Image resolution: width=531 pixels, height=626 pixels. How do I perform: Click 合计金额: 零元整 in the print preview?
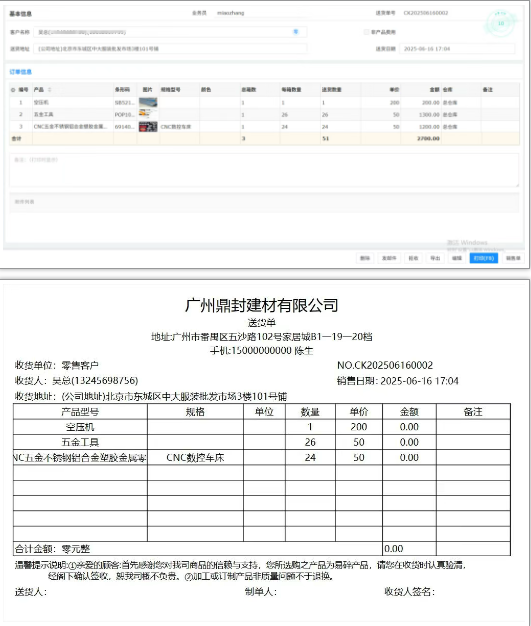click(x=52, y=549)
